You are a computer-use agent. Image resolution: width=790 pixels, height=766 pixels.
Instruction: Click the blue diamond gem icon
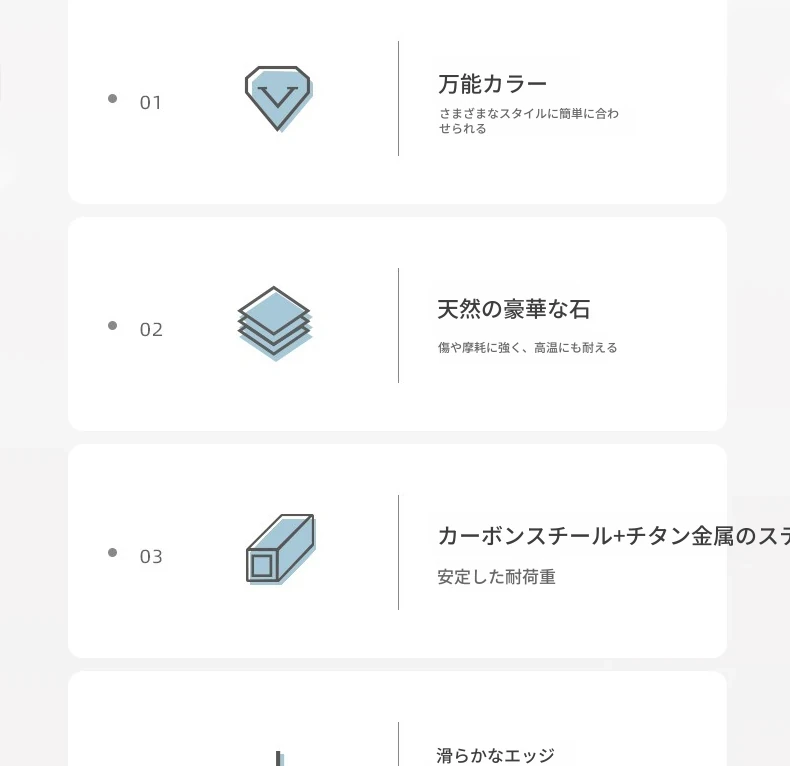click(278, 98)
